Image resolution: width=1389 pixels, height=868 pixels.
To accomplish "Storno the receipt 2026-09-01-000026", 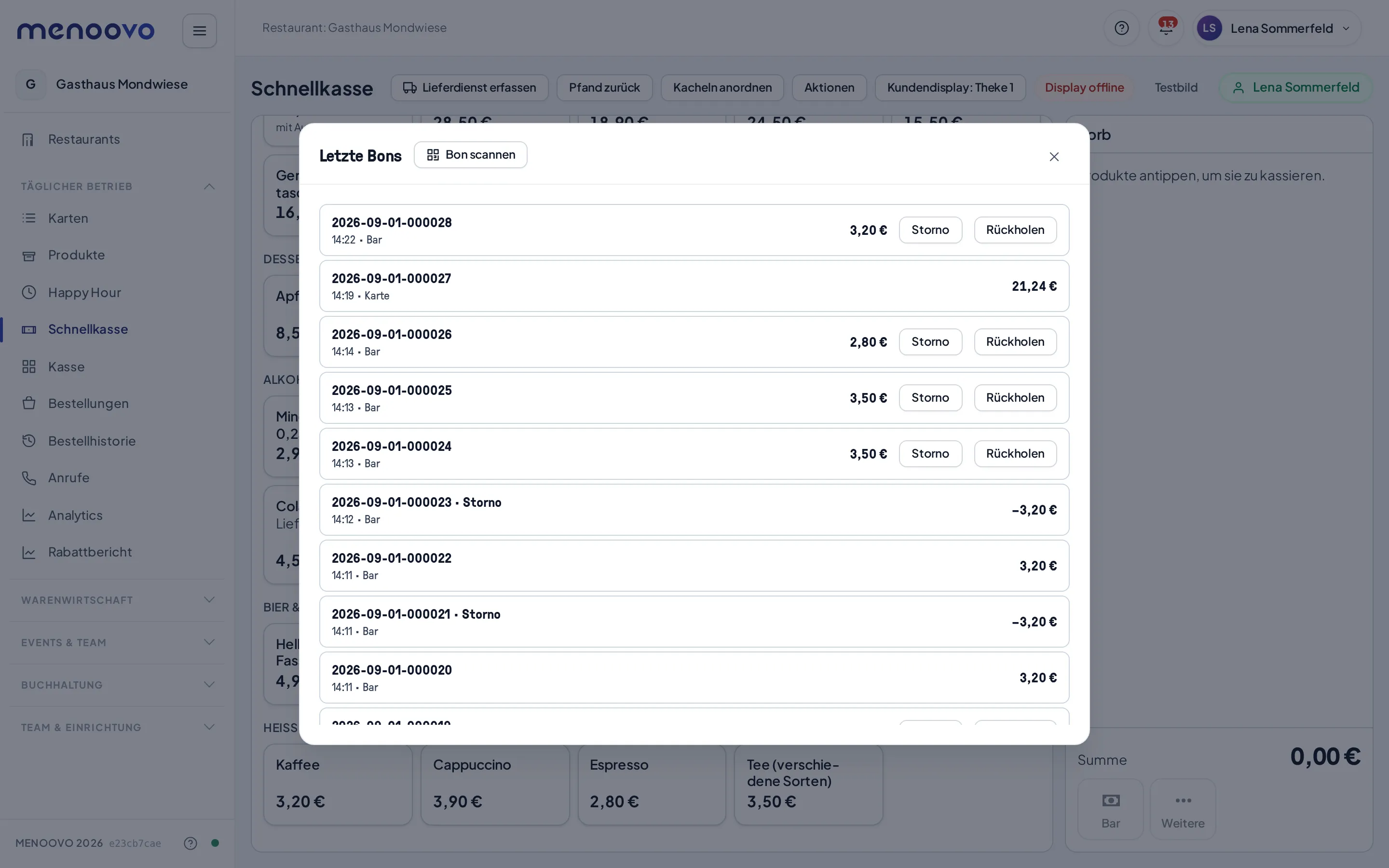I will (930, 341).
